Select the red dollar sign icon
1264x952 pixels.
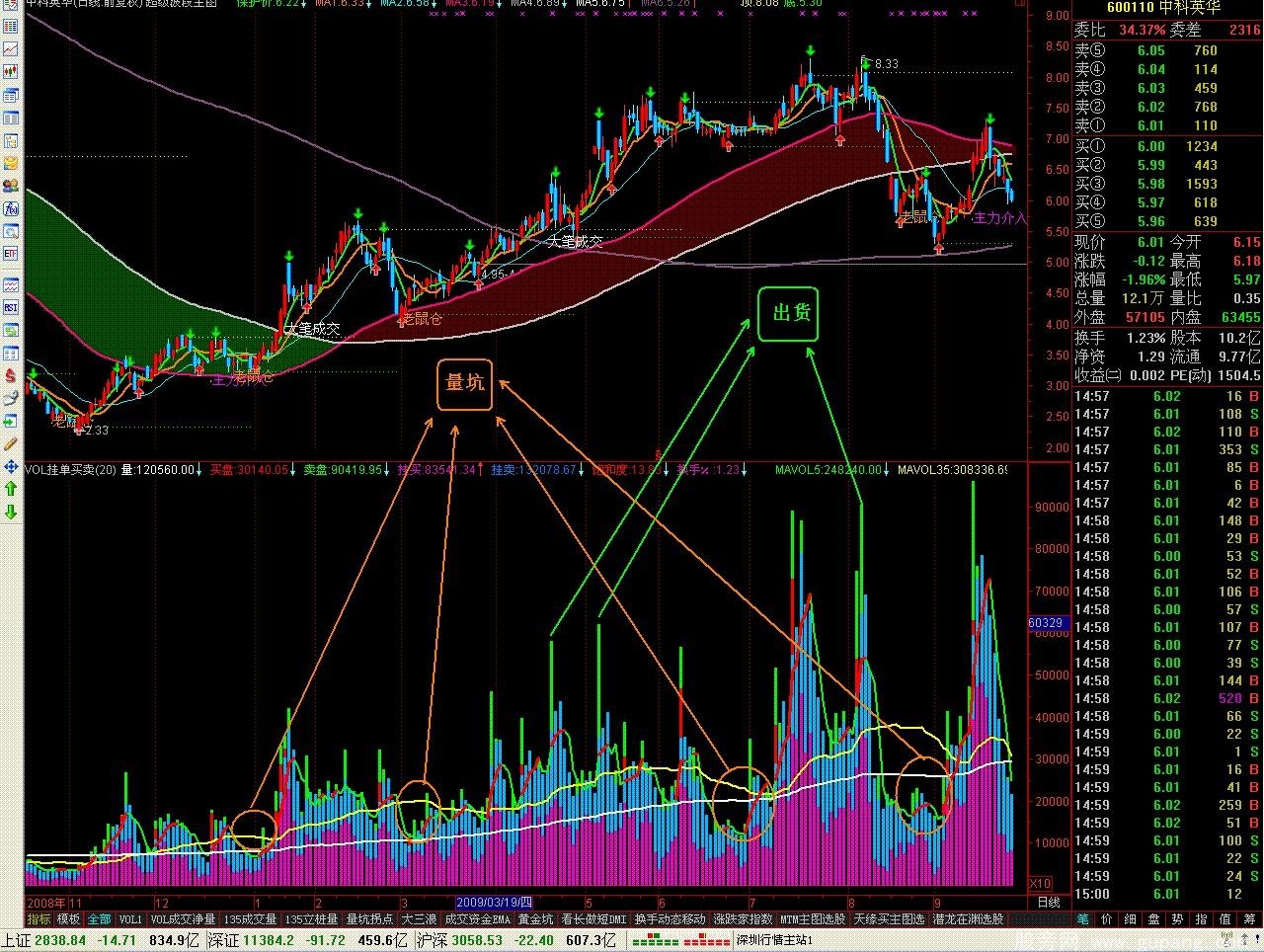point(10,376)
